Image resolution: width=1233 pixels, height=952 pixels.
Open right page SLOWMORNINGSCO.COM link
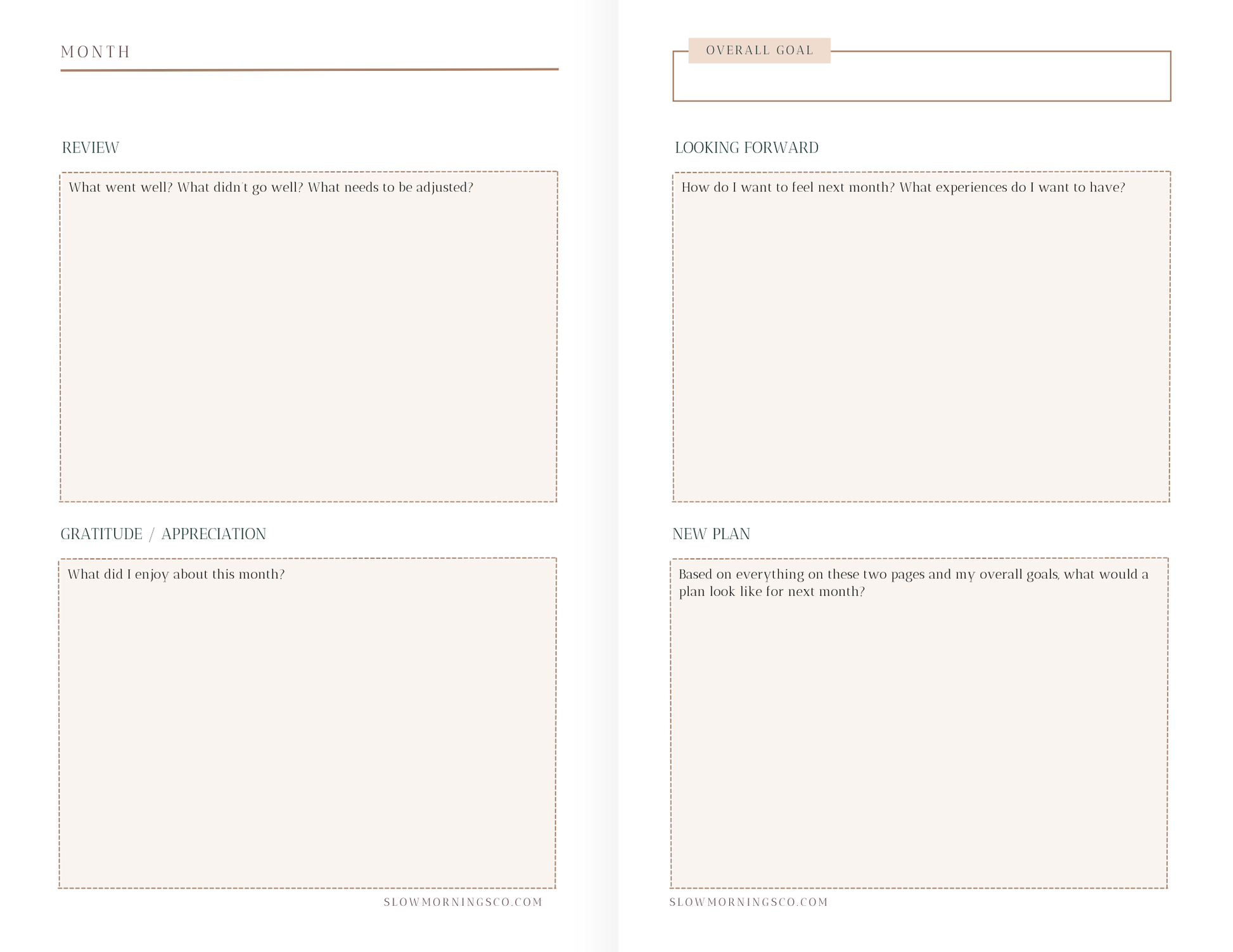pyautogui.click(x=749, y=902)
